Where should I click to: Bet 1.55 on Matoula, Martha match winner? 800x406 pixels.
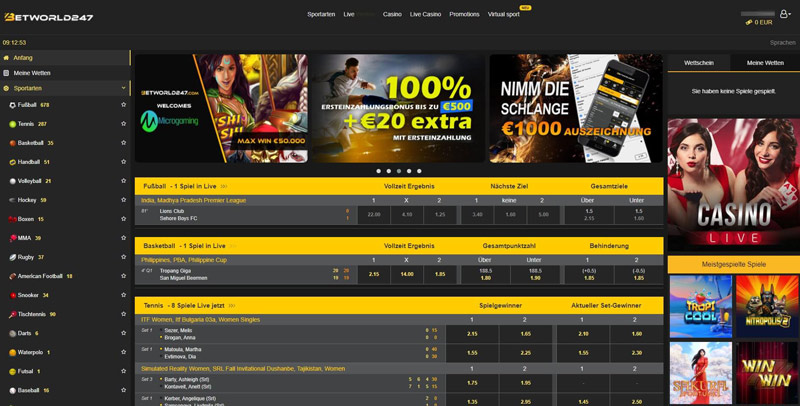[x=472, y=353]
